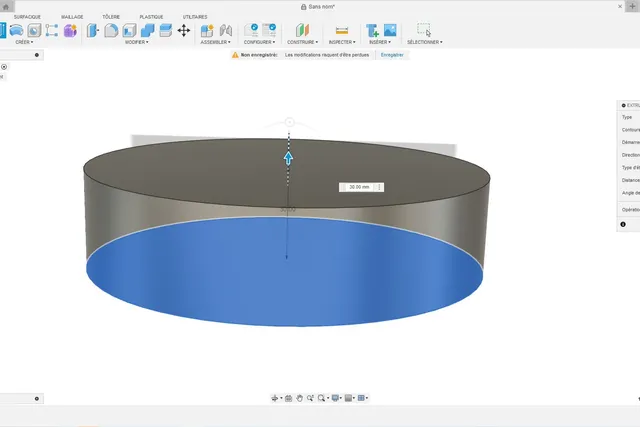Select the Move/Copy cross-arrows tool
The image size is (640, 427).
184,30
